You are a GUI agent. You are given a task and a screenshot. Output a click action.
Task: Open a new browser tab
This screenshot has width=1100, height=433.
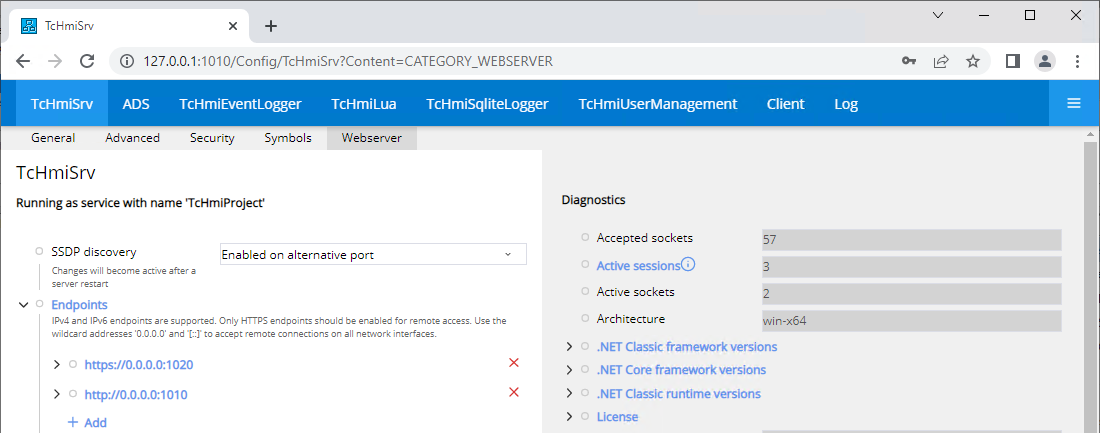[x=270, y=26]
